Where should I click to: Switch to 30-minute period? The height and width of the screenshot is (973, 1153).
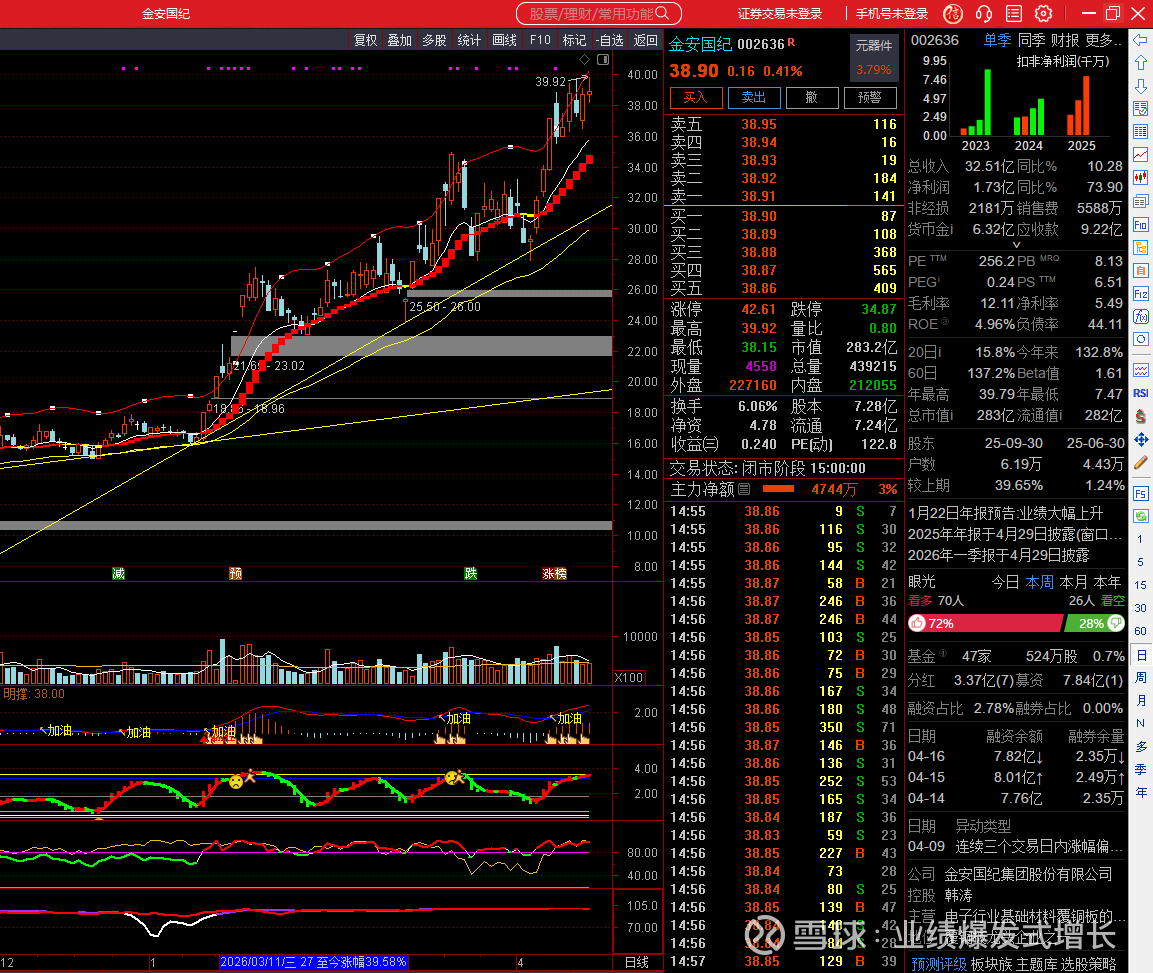pos(1140,607)
